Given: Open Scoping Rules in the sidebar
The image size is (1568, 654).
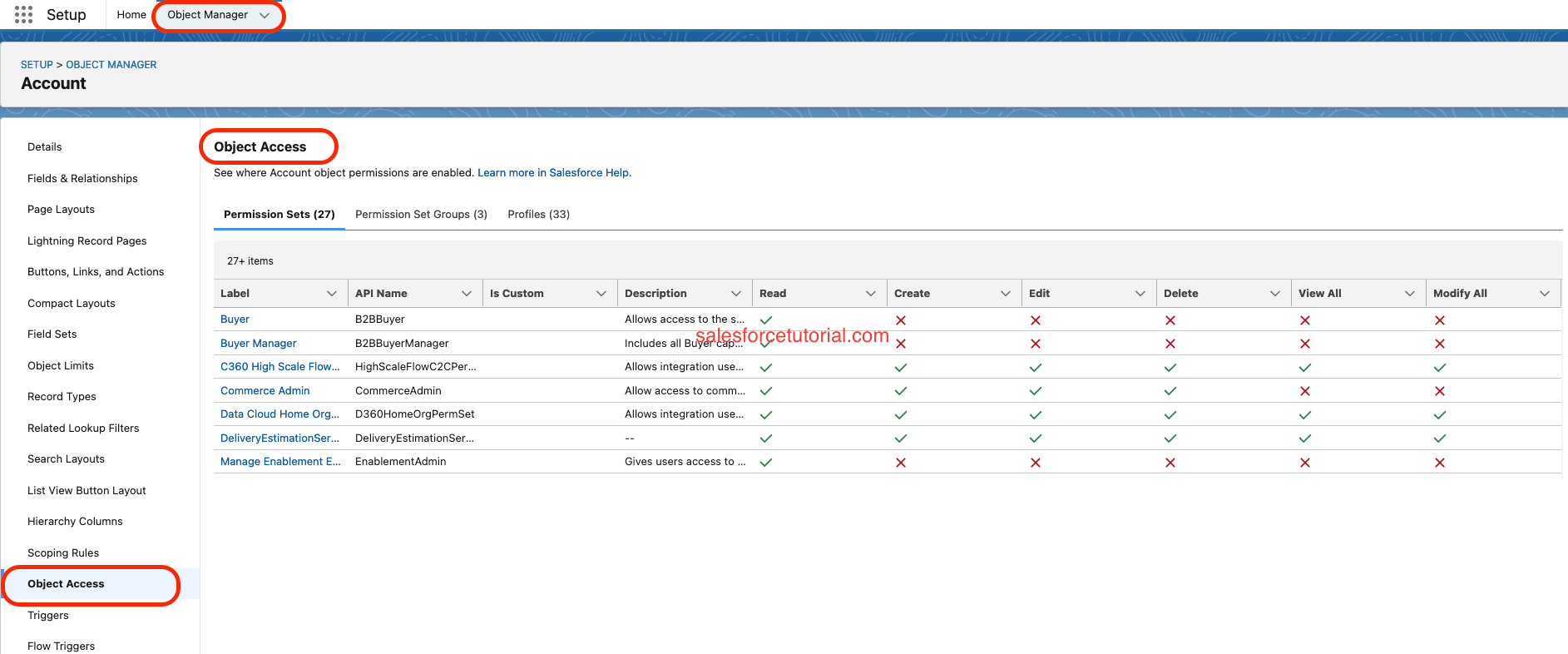Looking at the screenshot, I should pos(63,553).
